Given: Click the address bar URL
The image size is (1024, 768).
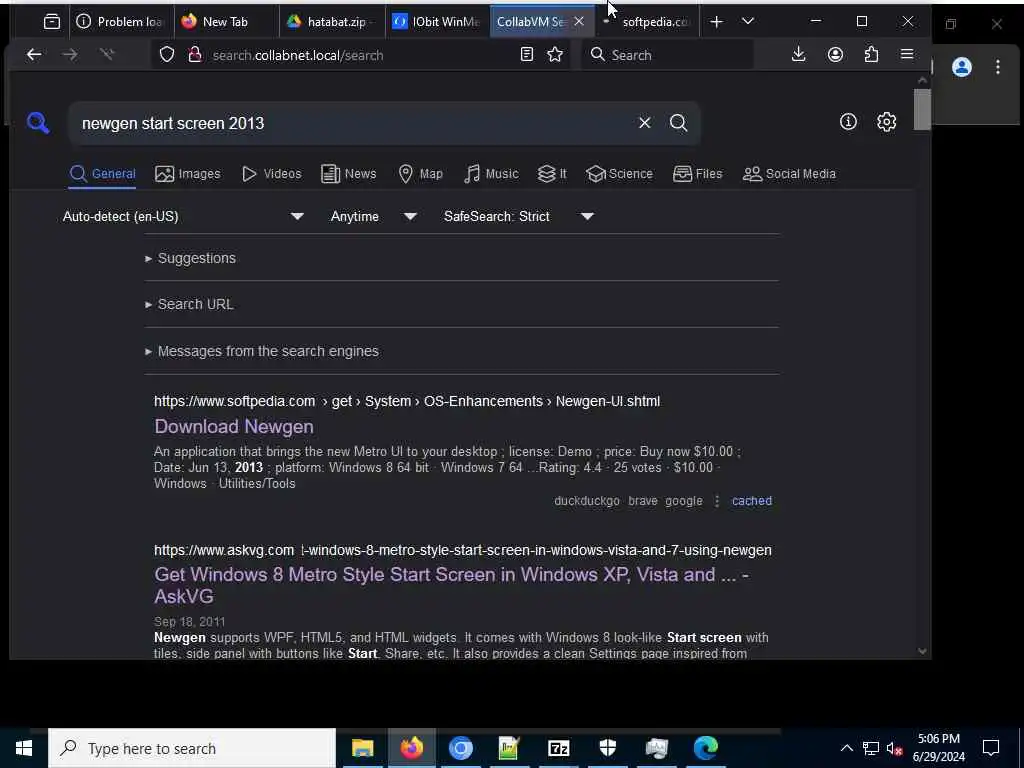Looking at the screenshot, I should (x=297, y=55).
